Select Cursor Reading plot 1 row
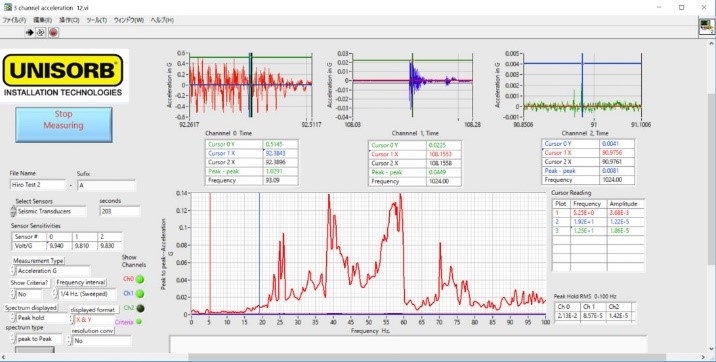The width and height of the screenshot is (716, 362). pyautogui.click(x=598, y=213)
